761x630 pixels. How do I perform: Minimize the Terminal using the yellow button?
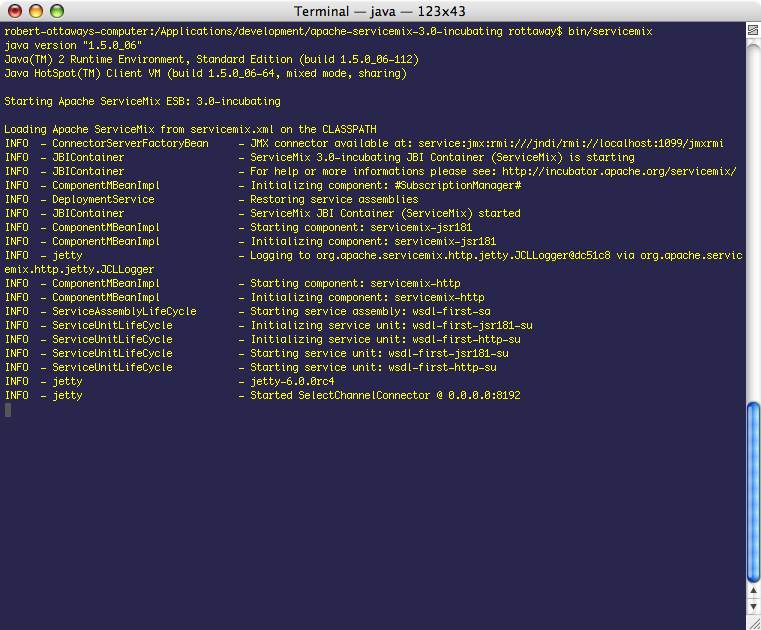coord(36,11)
